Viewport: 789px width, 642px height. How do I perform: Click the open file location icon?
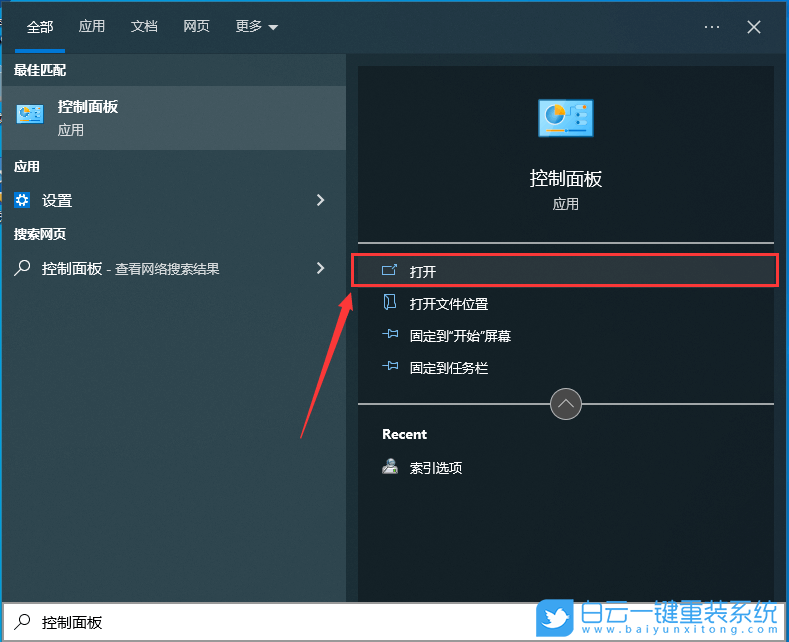(390, 303)
